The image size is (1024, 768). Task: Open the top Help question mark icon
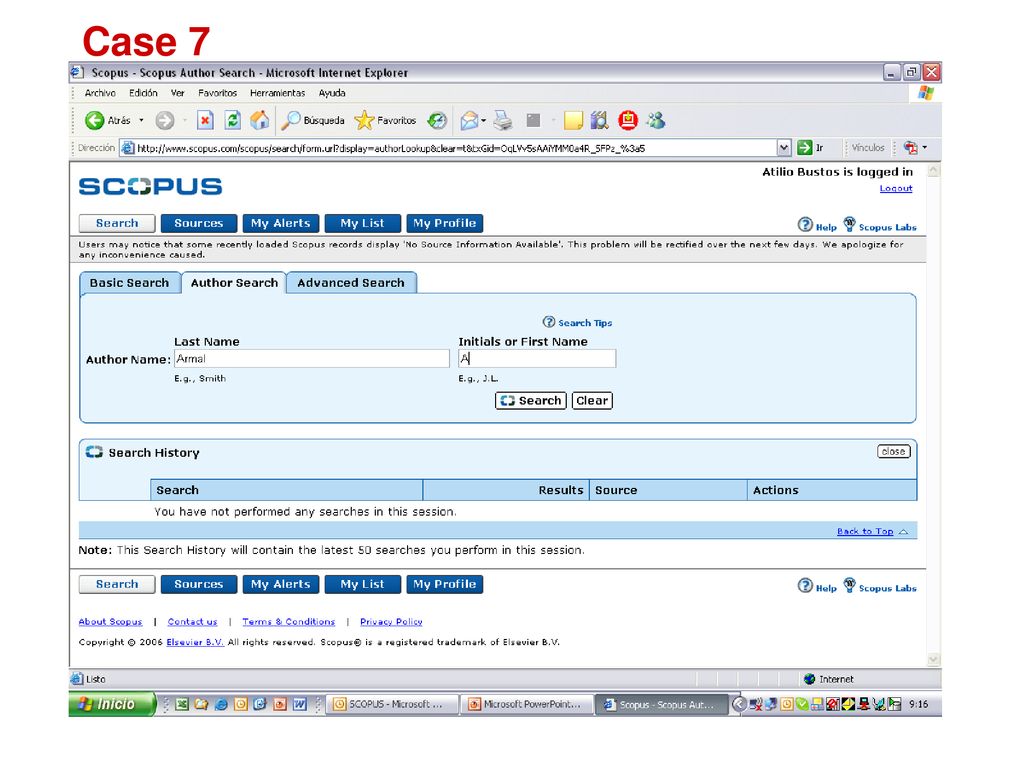tap(805, 225)
